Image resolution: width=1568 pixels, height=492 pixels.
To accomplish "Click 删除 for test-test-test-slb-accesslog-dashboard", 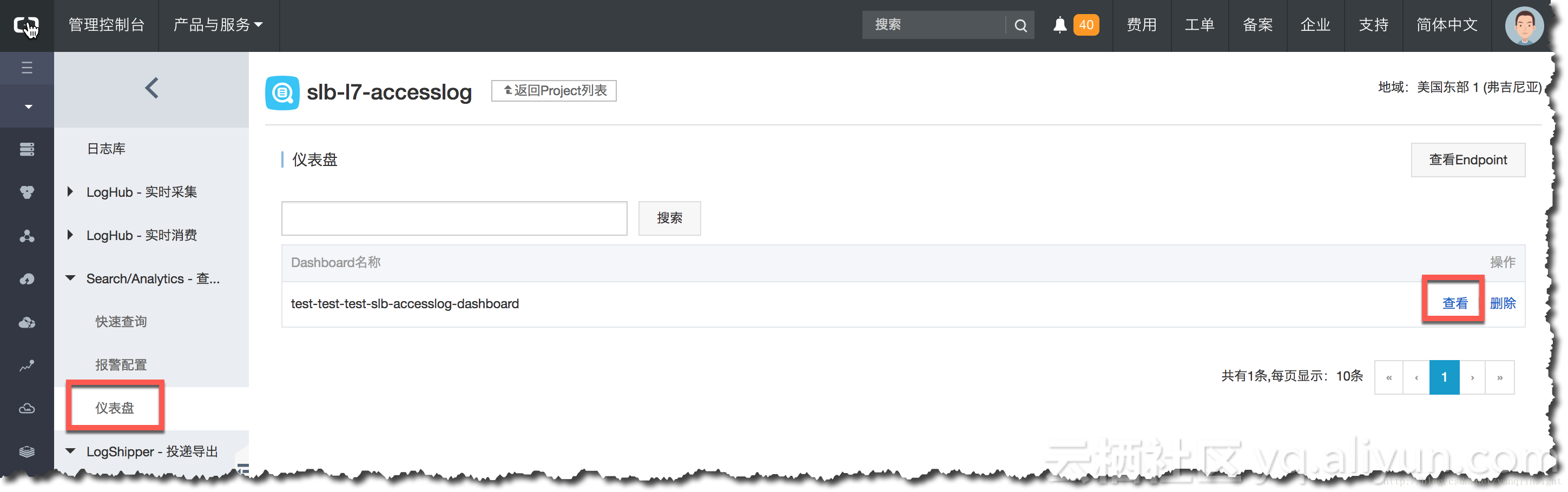I will pyautogui.click(x=1502, y=303).
